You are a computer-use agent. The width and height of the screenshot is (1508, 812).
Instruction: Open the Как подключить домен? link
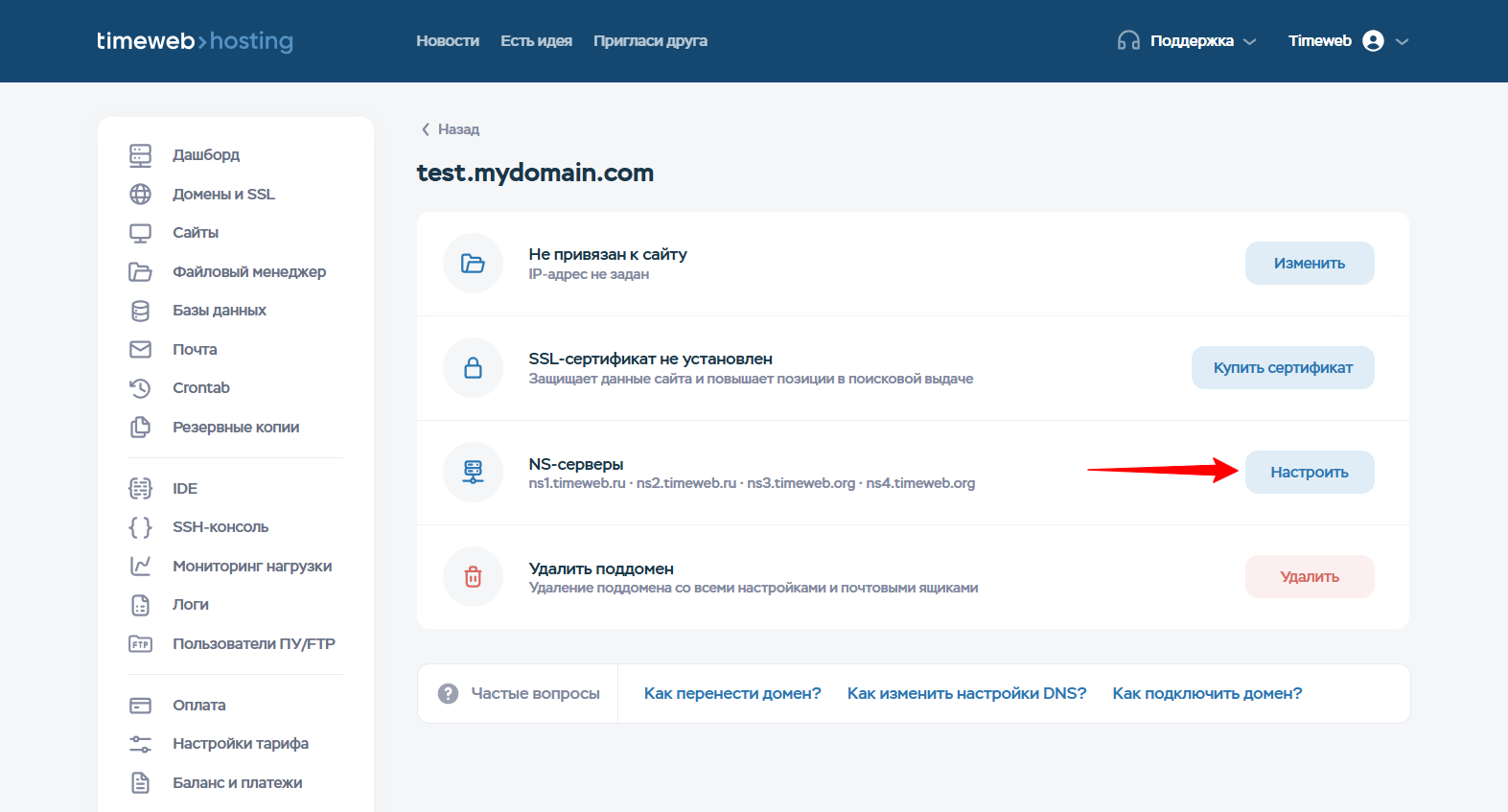1207,693
